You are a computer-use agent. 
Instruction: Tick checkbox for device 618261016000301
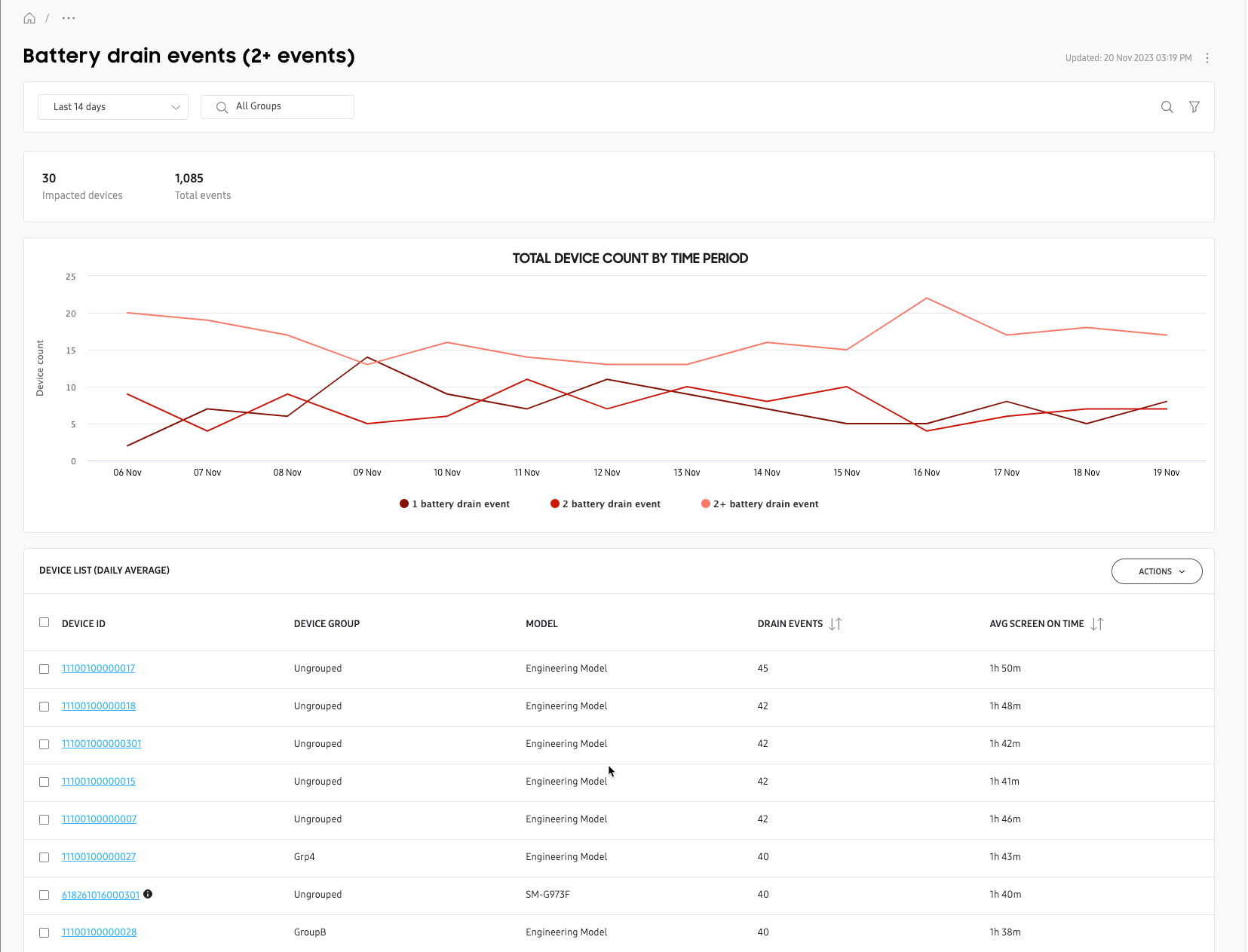tap(44, 895)
